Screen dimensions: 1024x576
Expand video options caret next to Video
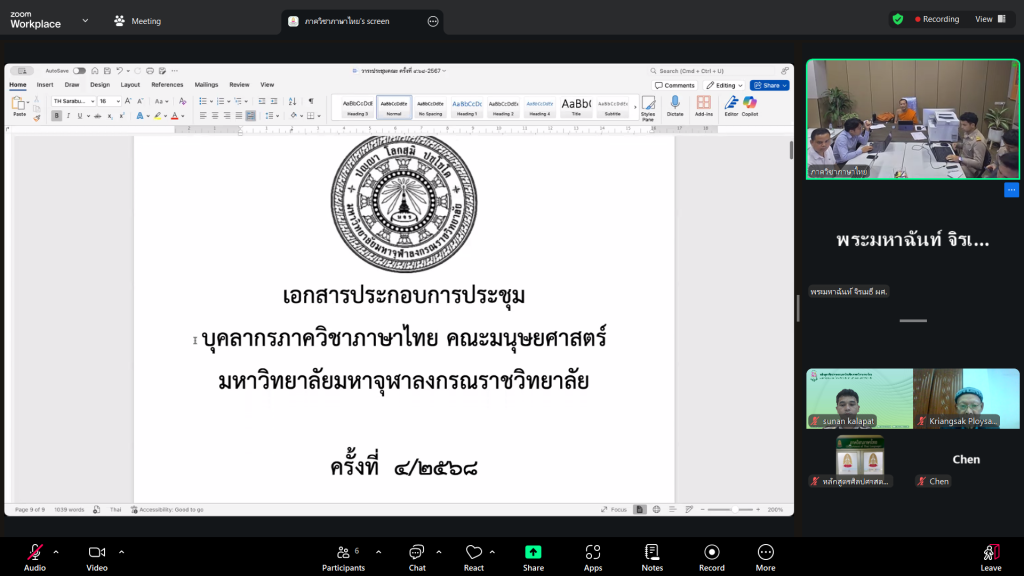[121, 552]
